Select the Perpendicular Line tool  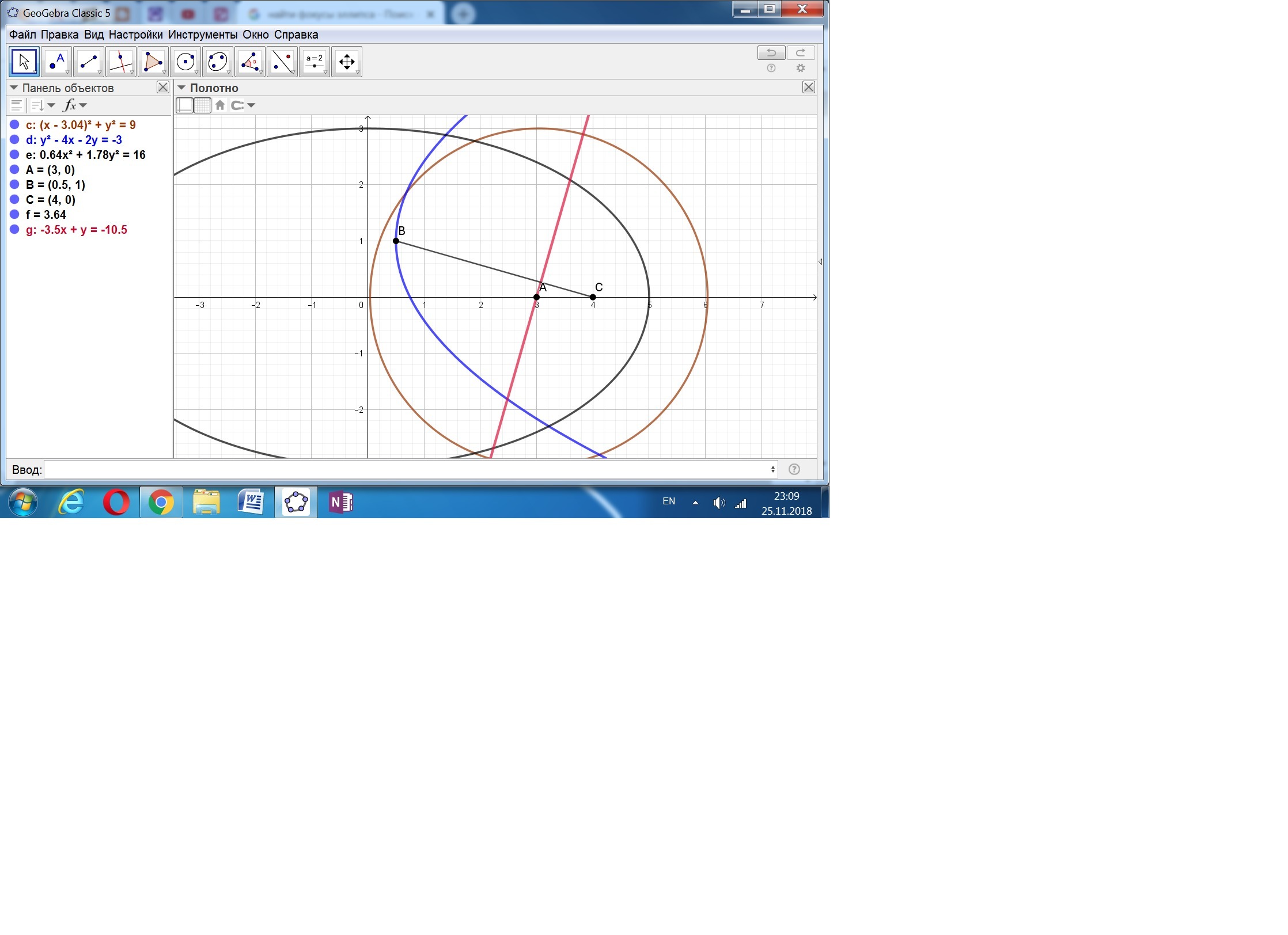coord(121,62)
